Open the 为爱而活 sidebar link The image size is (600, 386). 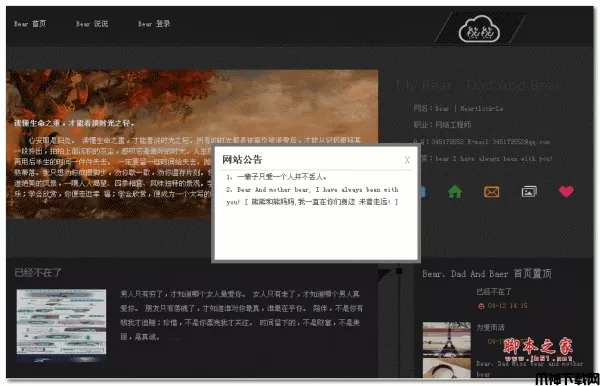[490, 327]
